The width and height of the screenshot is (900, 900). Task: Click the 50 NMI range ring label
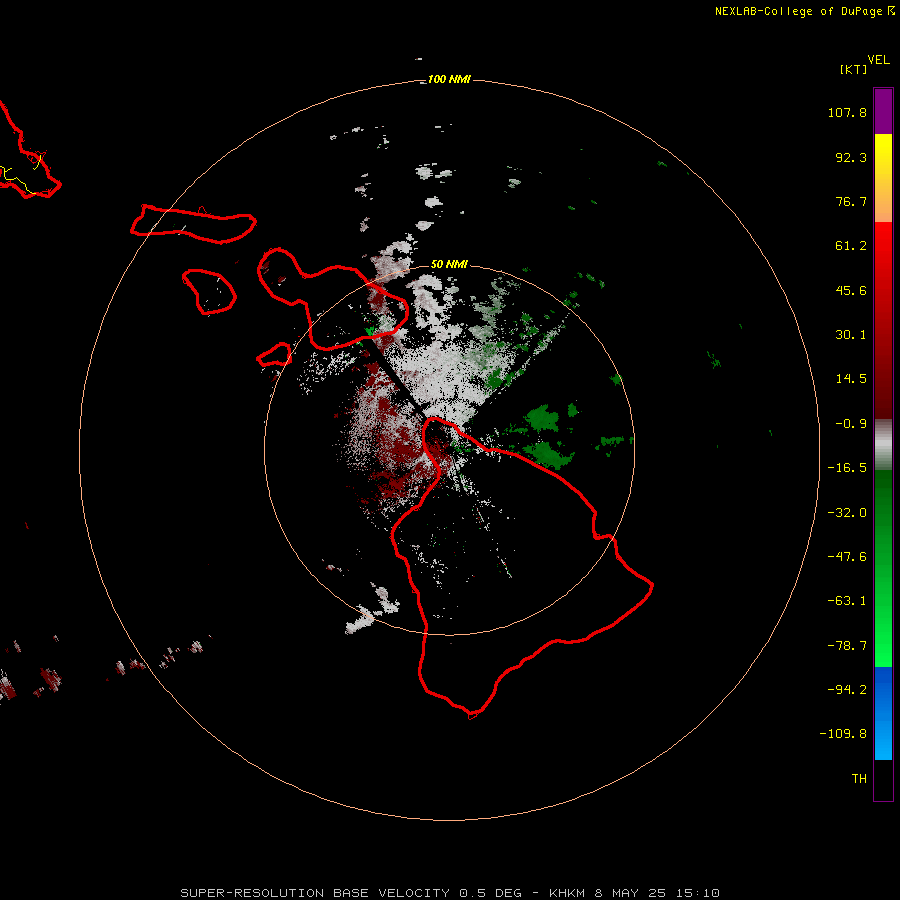pyautogui.click(x=449, y=264)
